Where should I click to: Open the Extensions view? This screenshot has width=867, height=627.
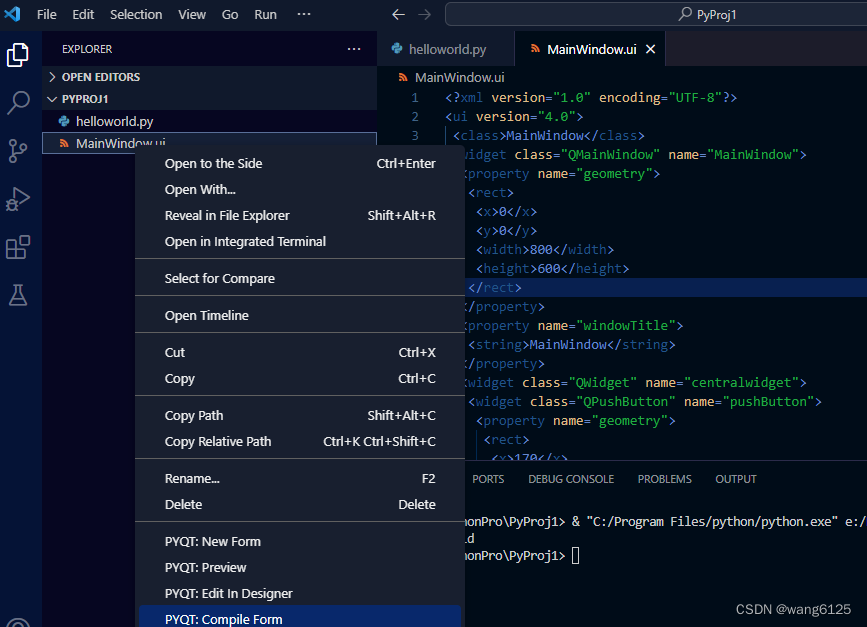16,244
